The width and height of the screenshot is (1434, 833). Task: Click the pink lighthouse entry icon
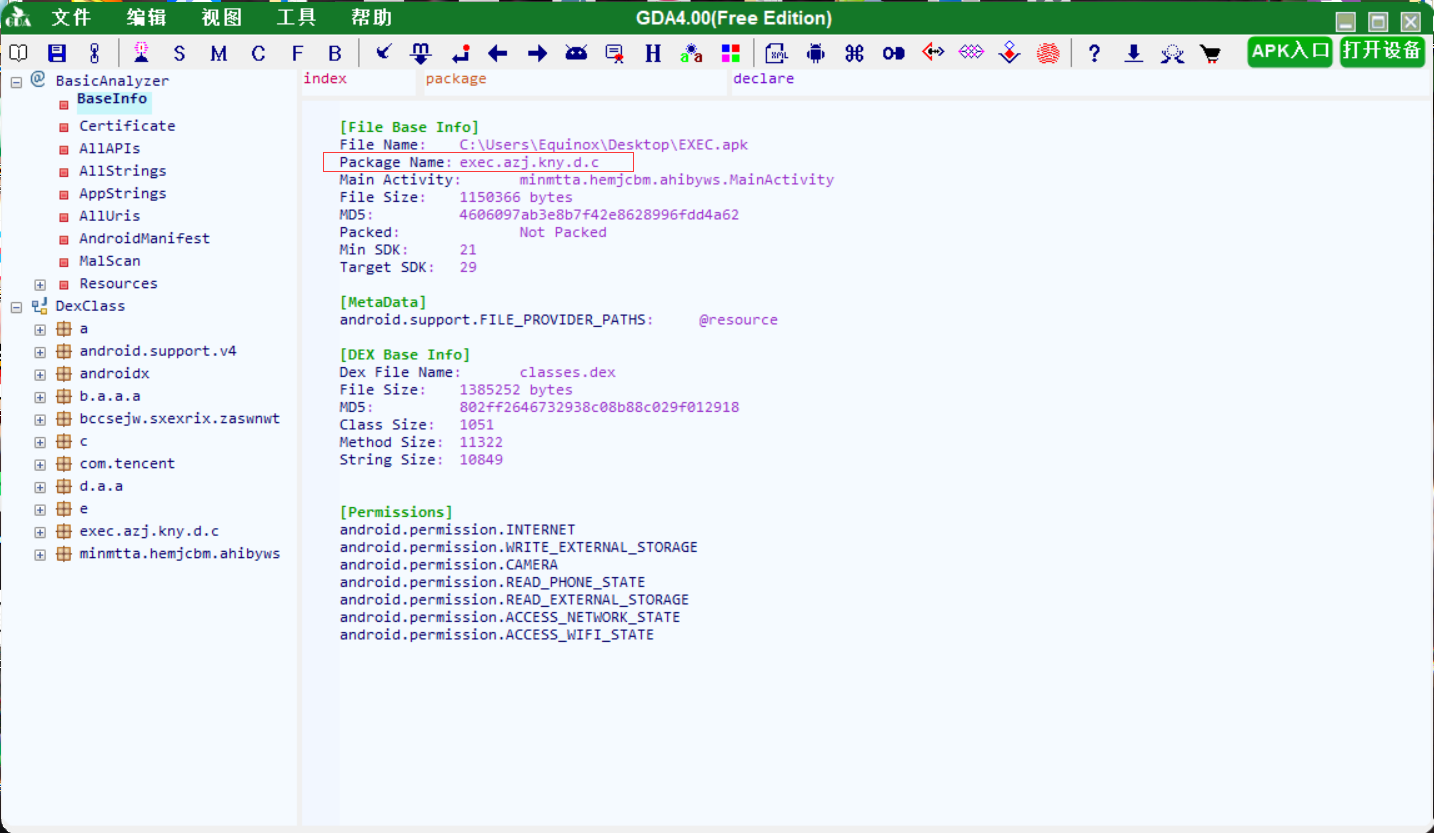click(x=141, y=53)
